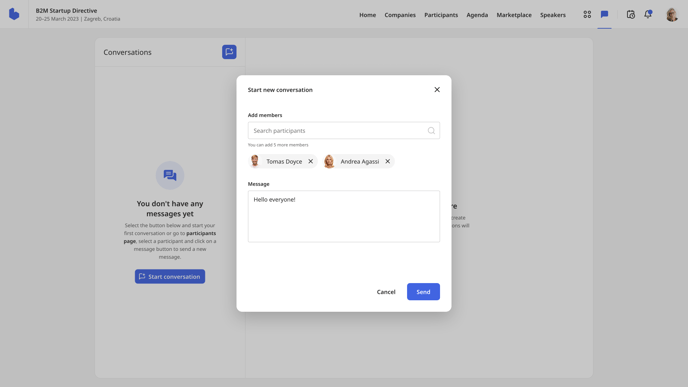Open the Participants menu item
Screen dimensions: 688x387
click(441, 15)
